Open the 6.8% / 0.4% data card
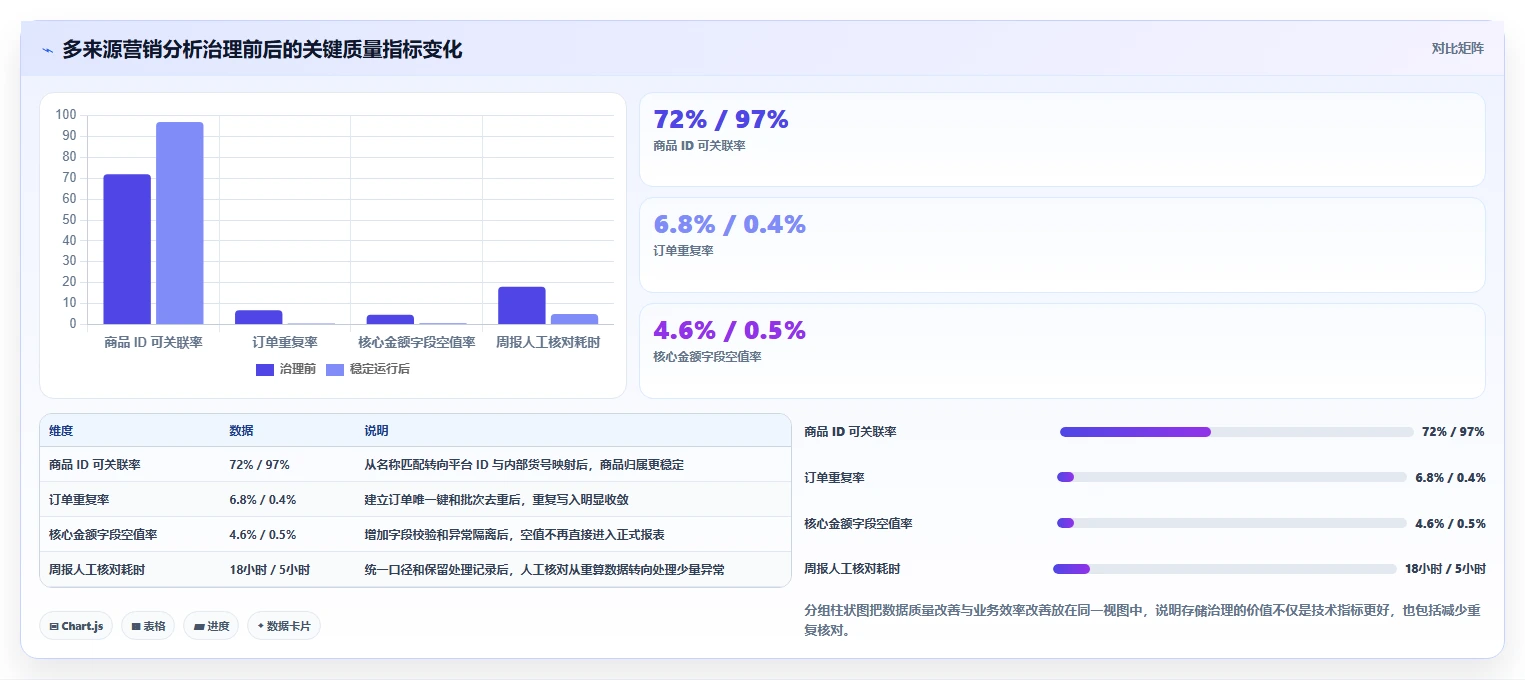Screen dimensions: 1525x680 click(x=1062, y=245)
